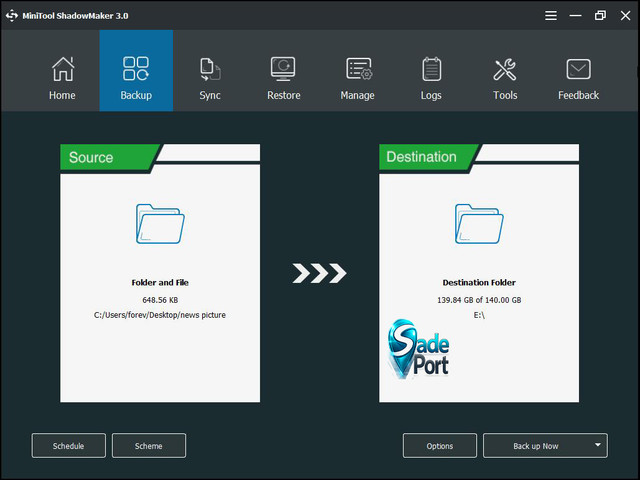Restore down the ShadowMaker window
640x480 pixels.
click(x=600, y=16)
